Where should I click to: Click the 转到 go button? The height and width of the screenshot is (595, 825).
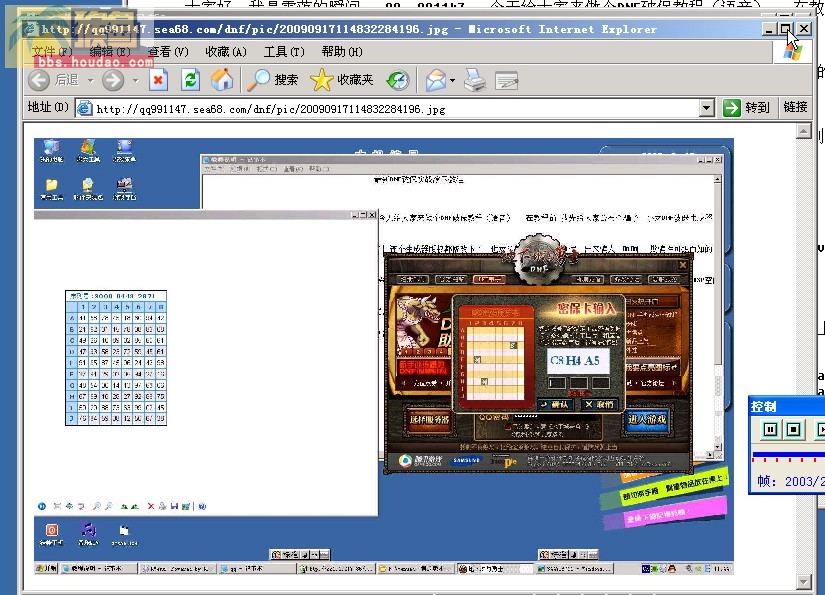pos(747,108)
